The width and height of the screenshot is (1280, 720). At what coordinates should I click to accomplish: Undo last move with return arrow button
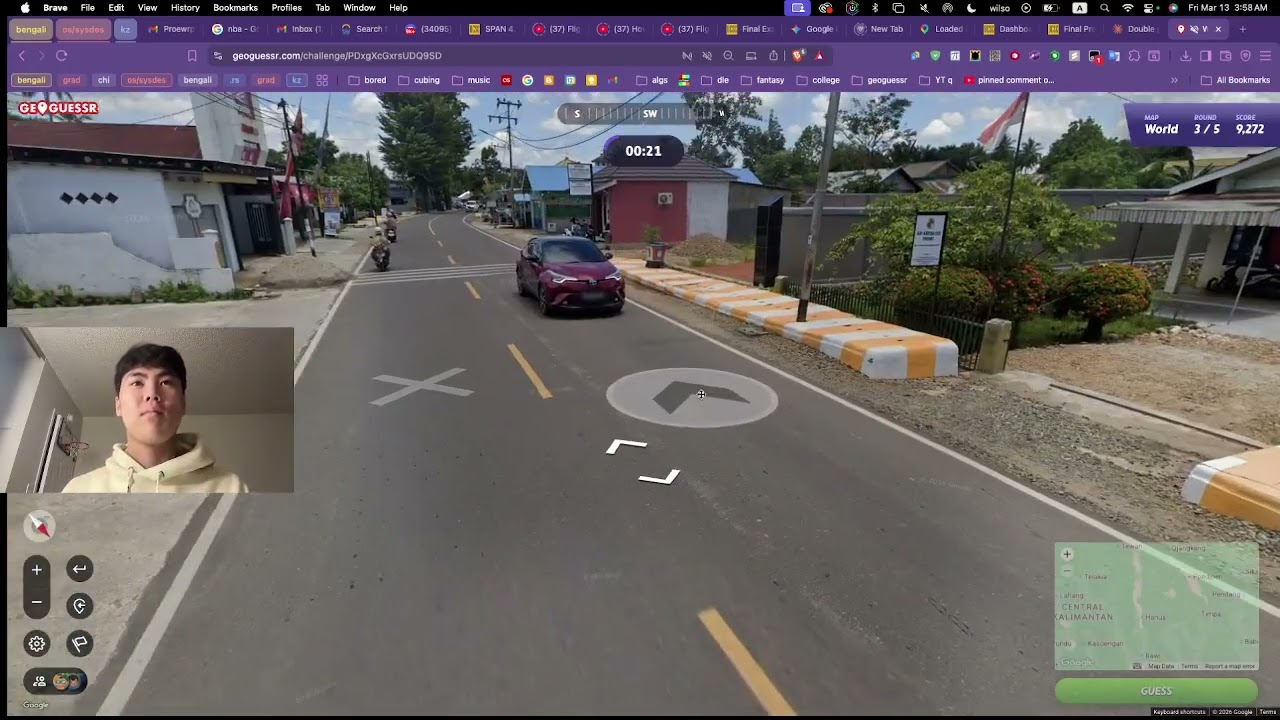(x=80, y=569)
